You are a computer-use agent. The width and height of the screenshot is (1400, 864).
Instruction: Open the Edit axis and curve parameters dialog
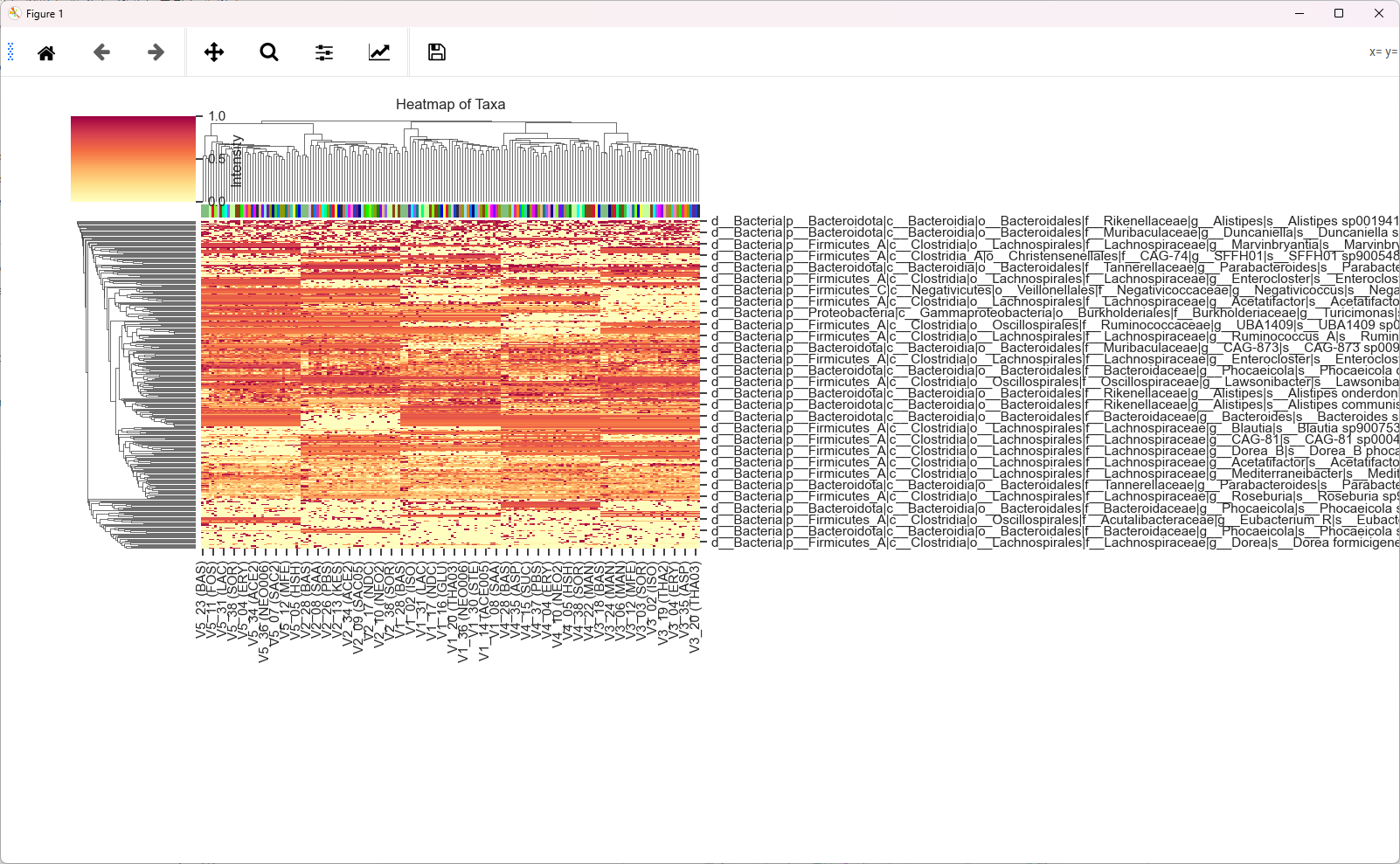pos(379,52)
